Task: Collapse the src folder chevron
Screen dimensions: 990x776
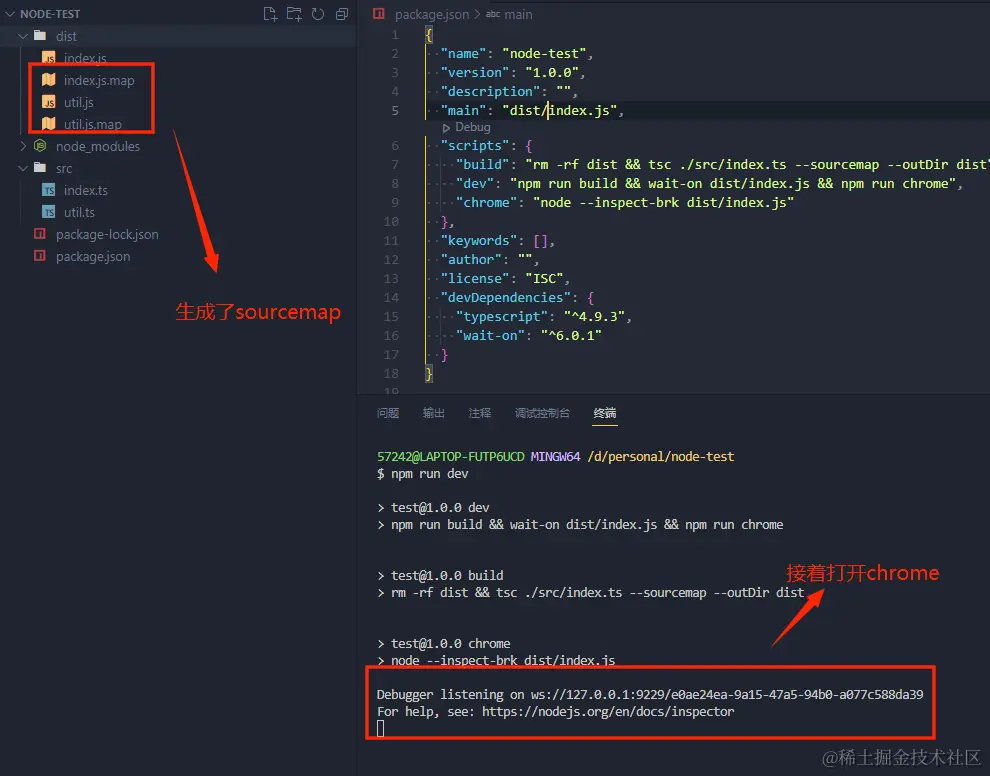Action: [x=23, y=168]
